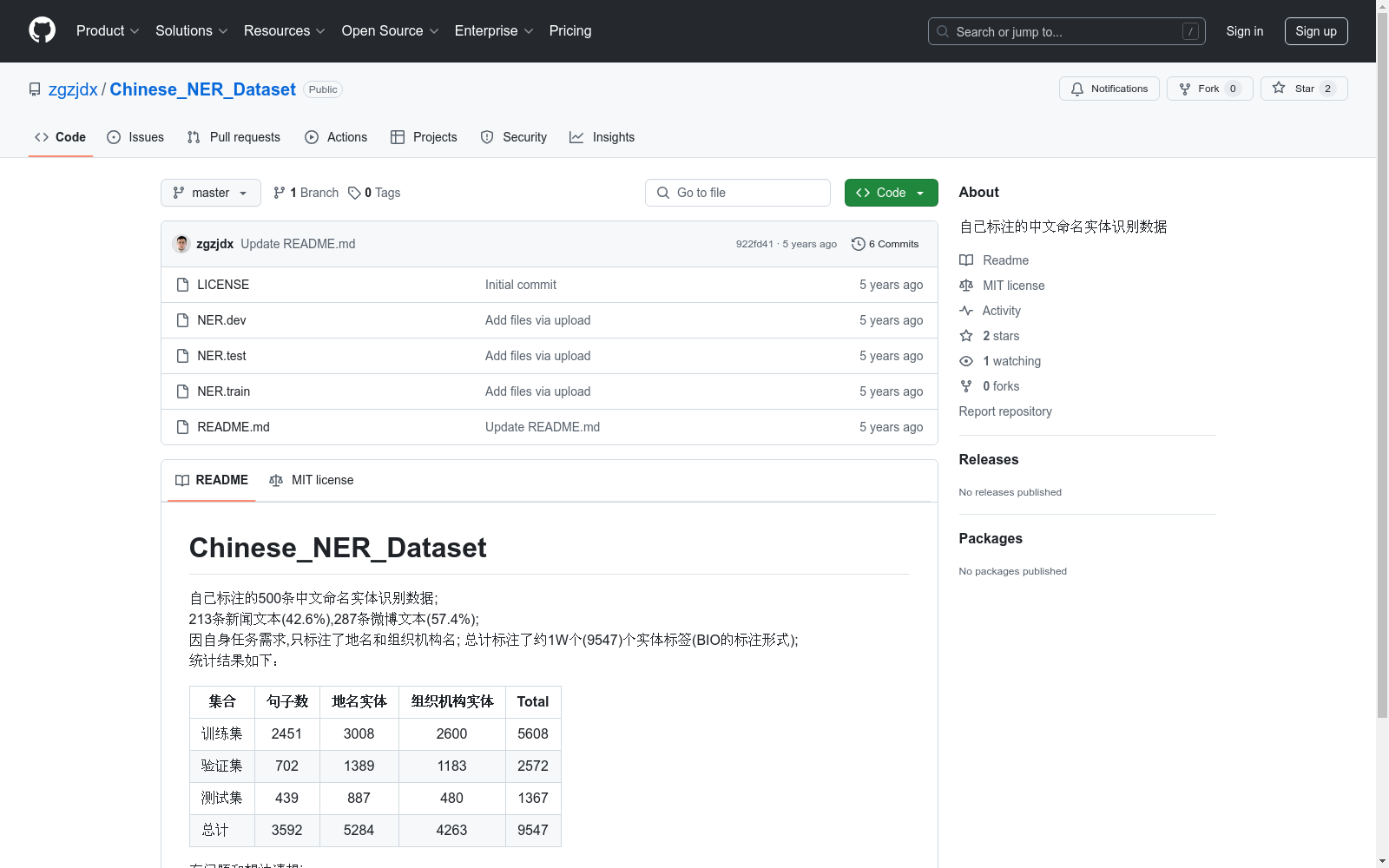
Task: Click the file icon next to README.md
Action: pyautogui.click(x=182, y=427)
